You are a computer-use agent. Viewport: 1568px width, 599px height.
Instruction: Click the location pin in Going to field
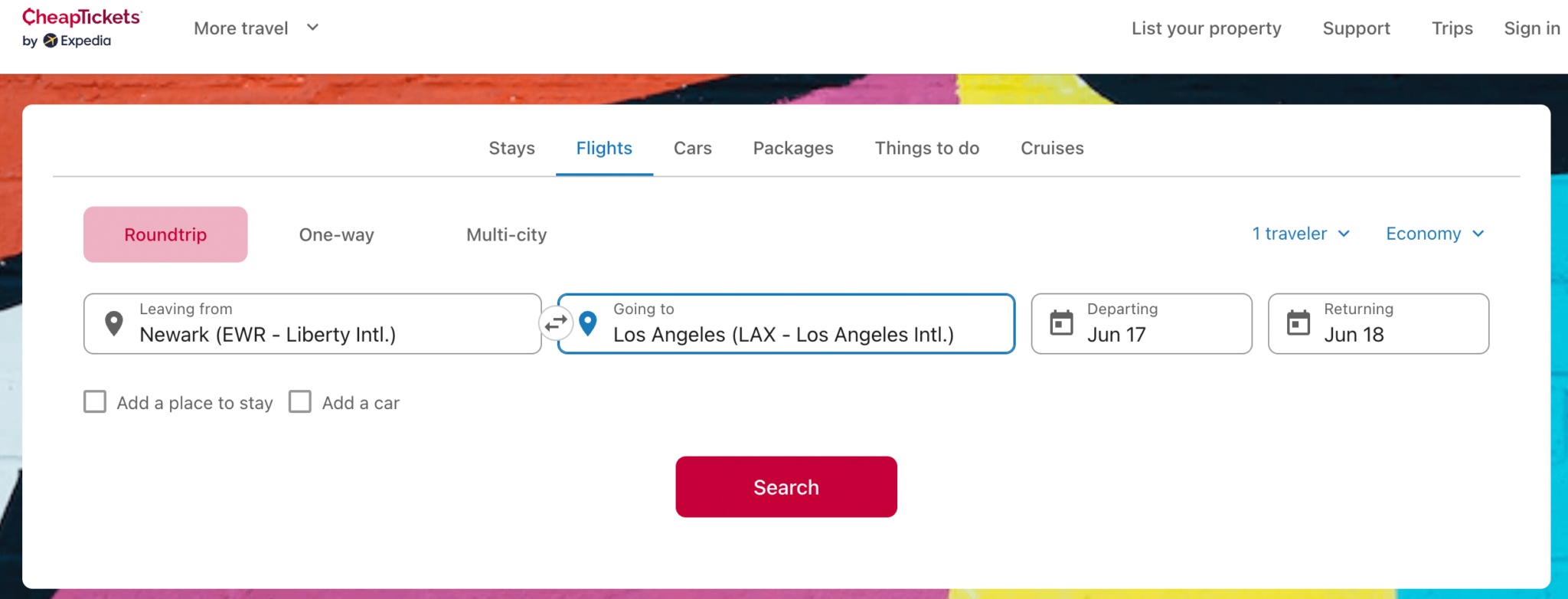point(587,323)
